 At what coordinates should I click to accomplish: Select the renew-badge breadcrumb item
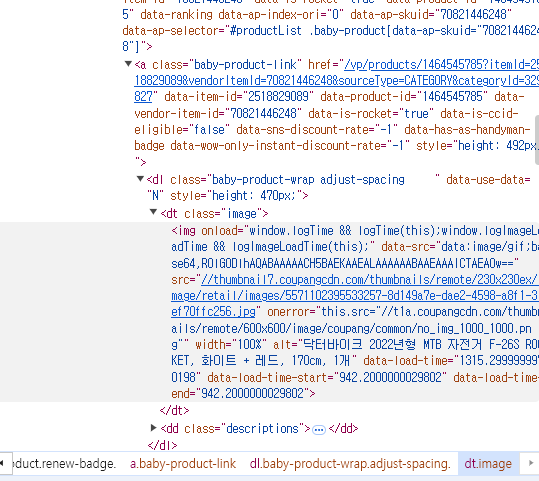point(64,464)
